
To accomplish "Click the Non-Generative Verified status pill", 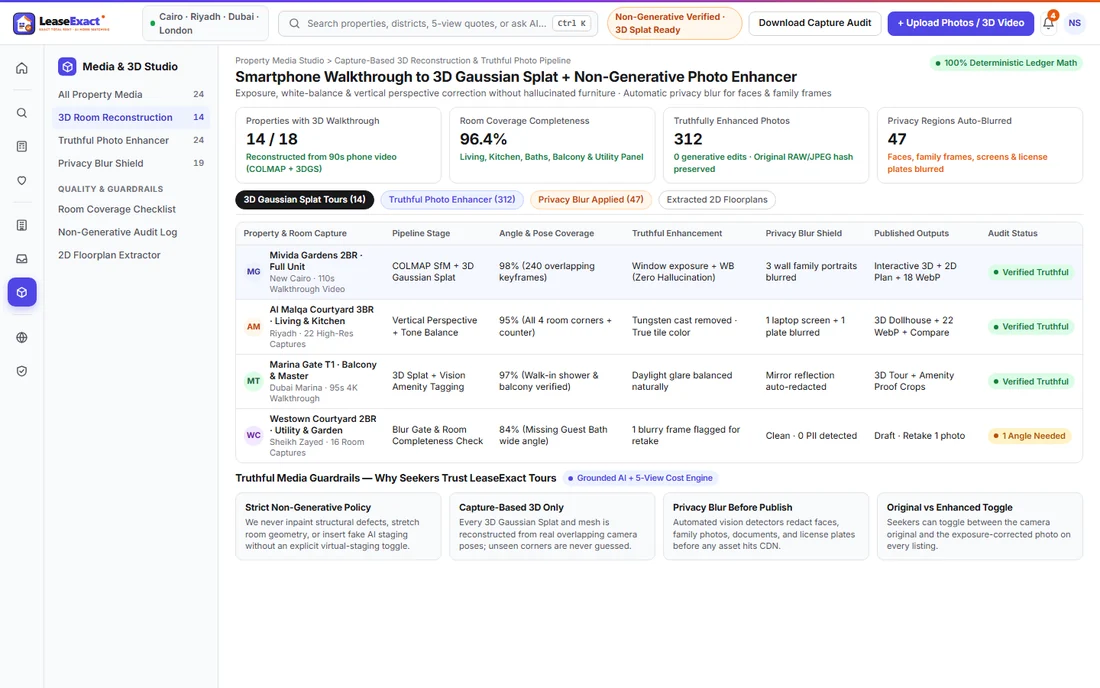I will point(674,23).
